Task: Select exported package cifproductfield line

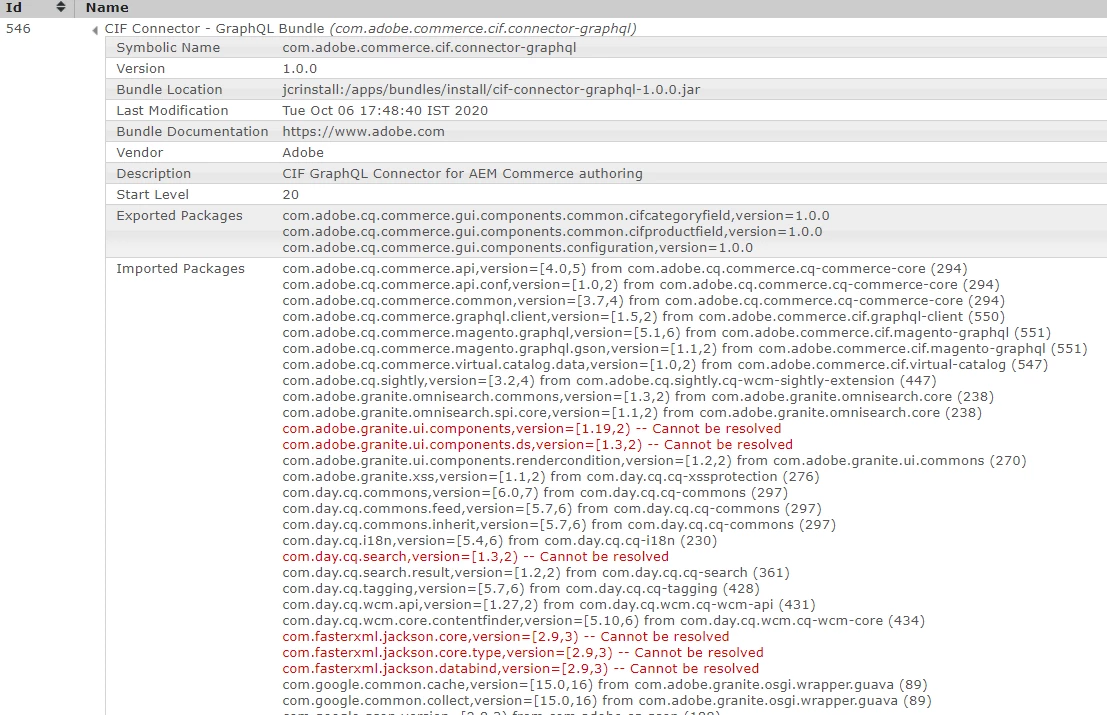Action: point(553,232)
